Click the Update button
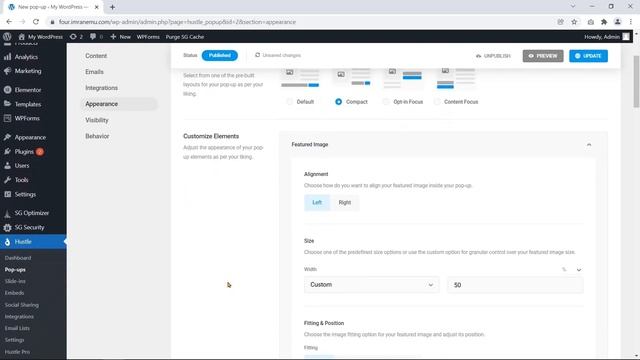This screenshot has width=640, height=360. pos(588,56)
